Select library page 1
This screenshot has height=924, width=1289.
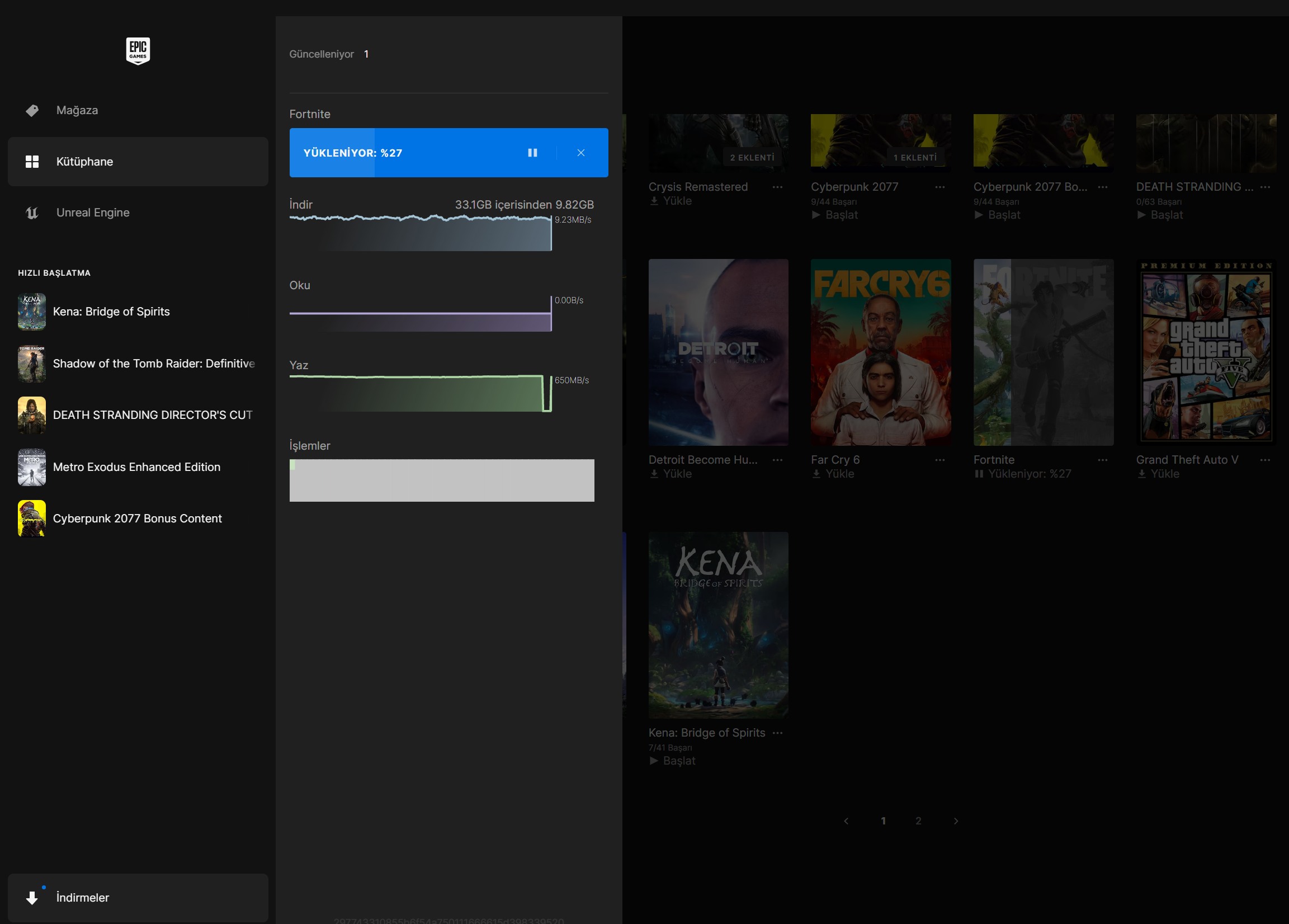tap(883, 821)
